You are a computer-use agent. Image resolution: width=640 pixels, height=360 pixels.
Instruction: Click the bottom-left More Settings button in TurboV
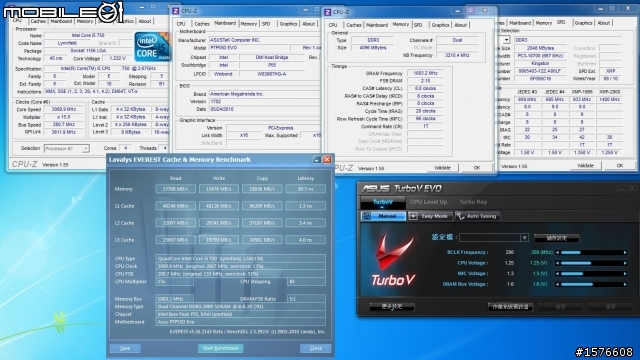pyautogui.click(x=392, y=307)
